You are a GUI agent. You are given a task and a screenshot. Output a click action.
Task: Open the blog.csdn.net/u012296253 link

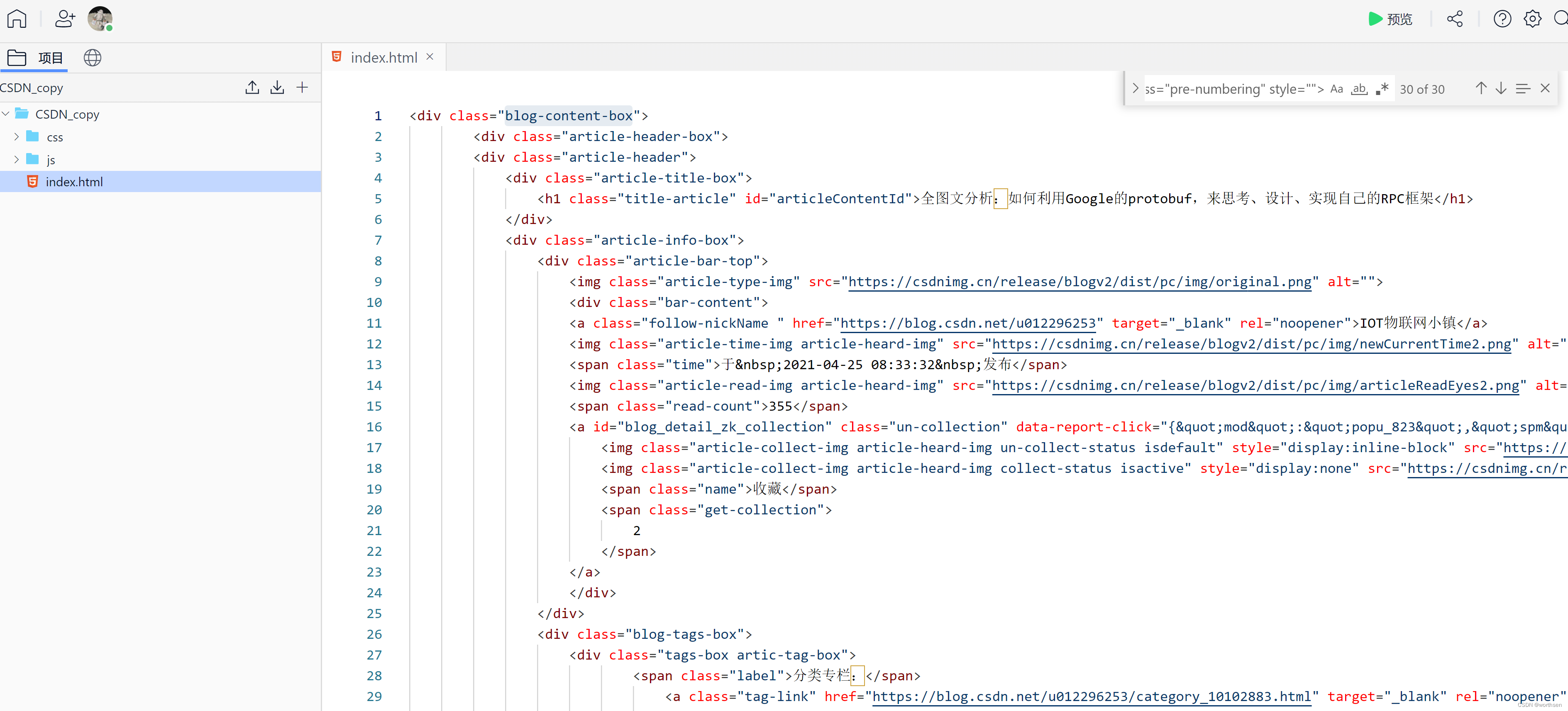point(968,323)
